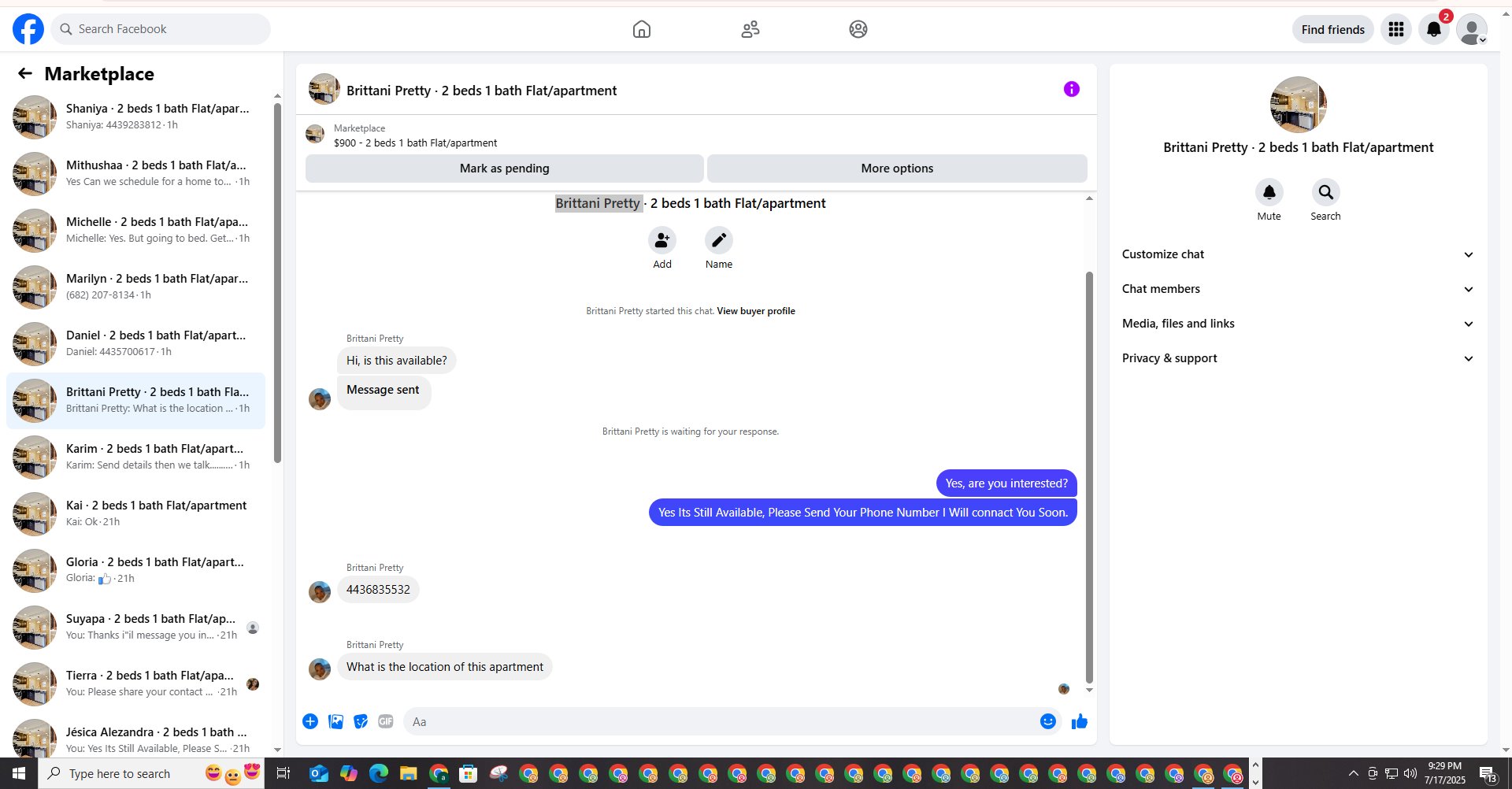Open chat with Gloria
This screenshot has height=789, width=1512.
coord(135,570)
